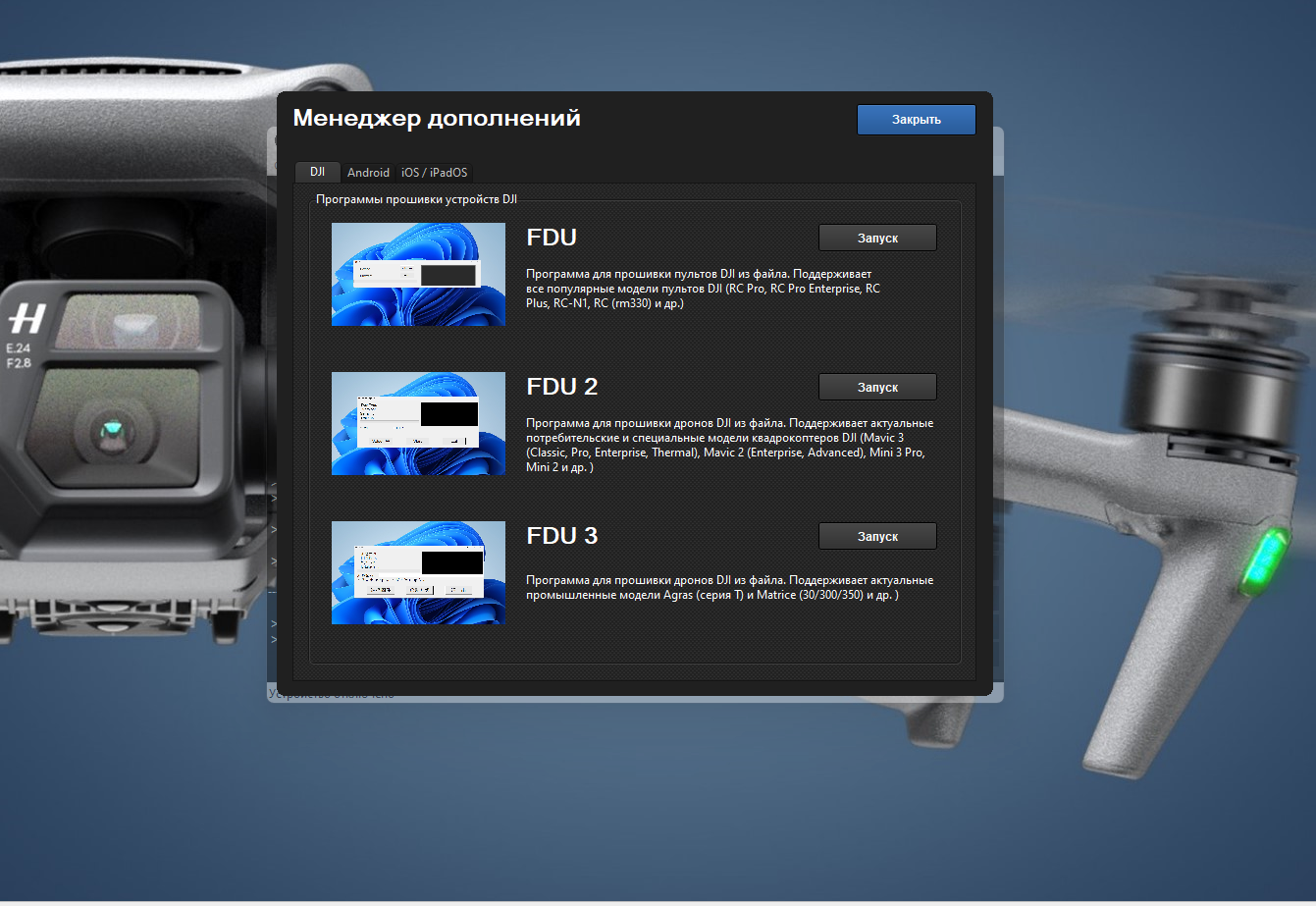Click the FDU 2 heading text

coord(561,387)
